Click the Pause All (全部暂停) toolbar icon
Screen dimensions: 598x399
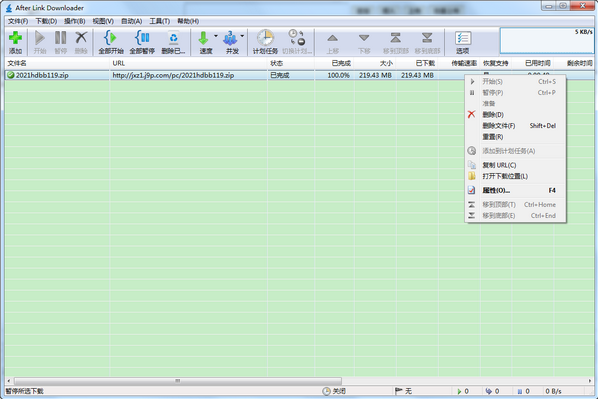[x=142, y=38]
